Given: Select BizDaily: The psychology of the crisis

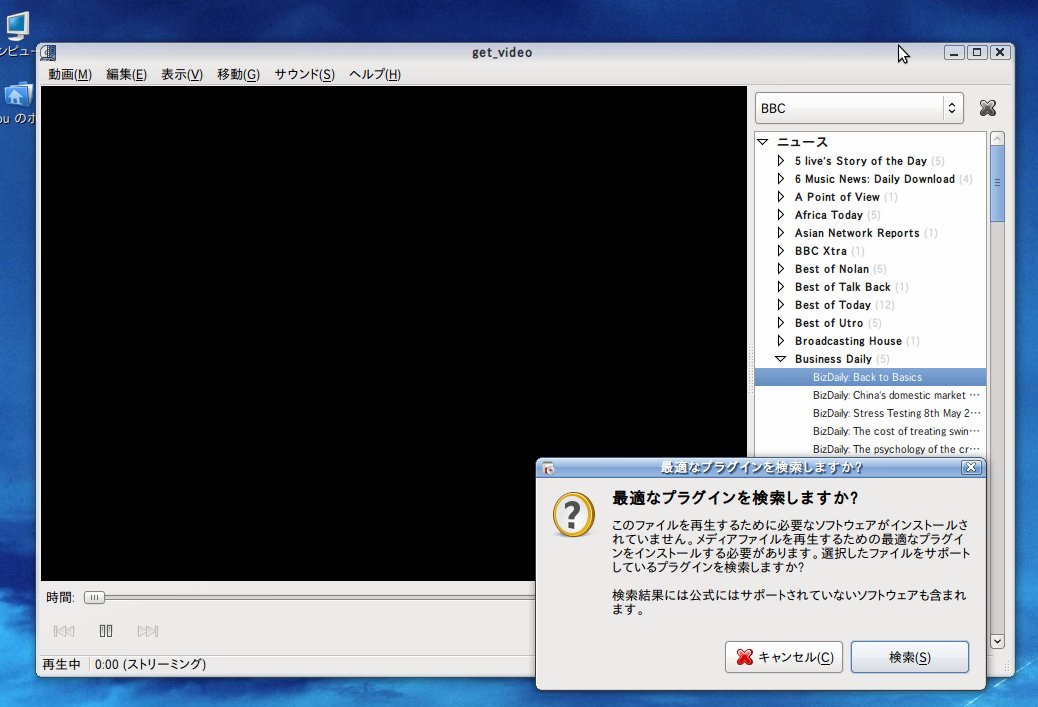Looking at the screenshot, I should click(x=871, y=449).
